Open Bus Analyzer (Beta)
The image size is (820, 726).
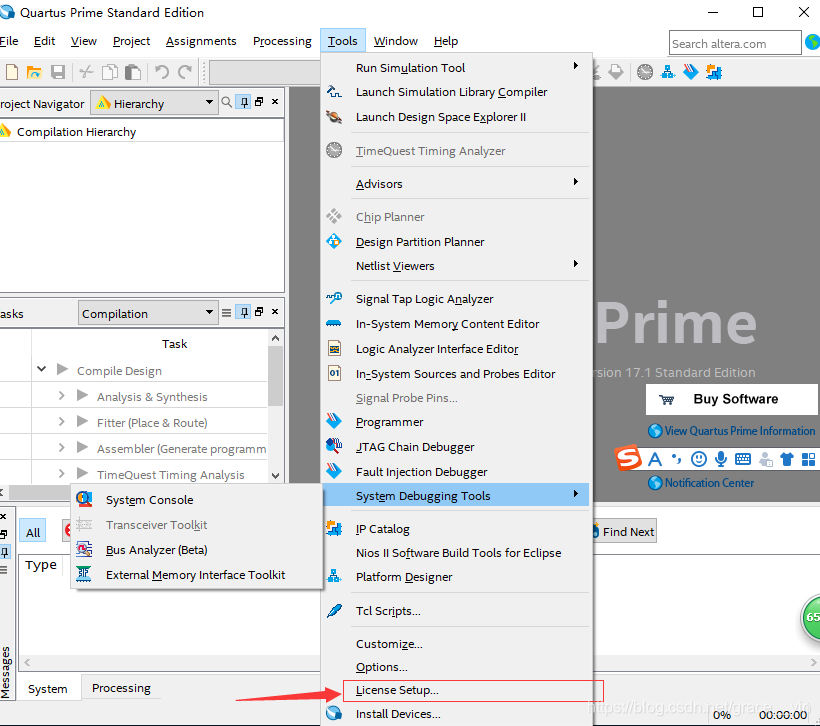197,550
